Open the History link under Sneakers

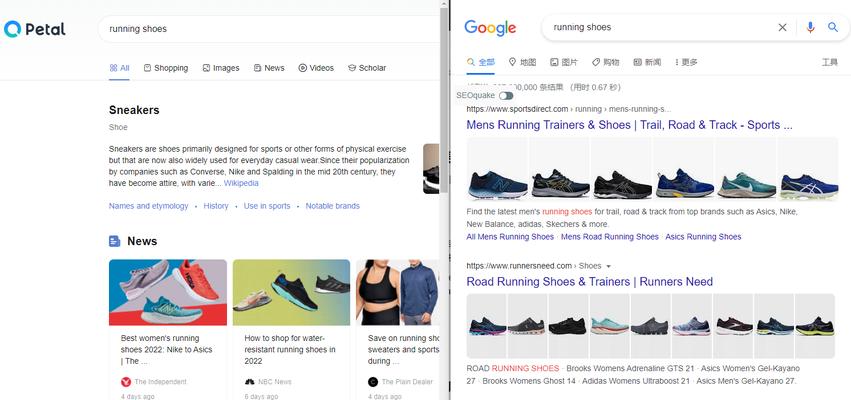point(216,206)
